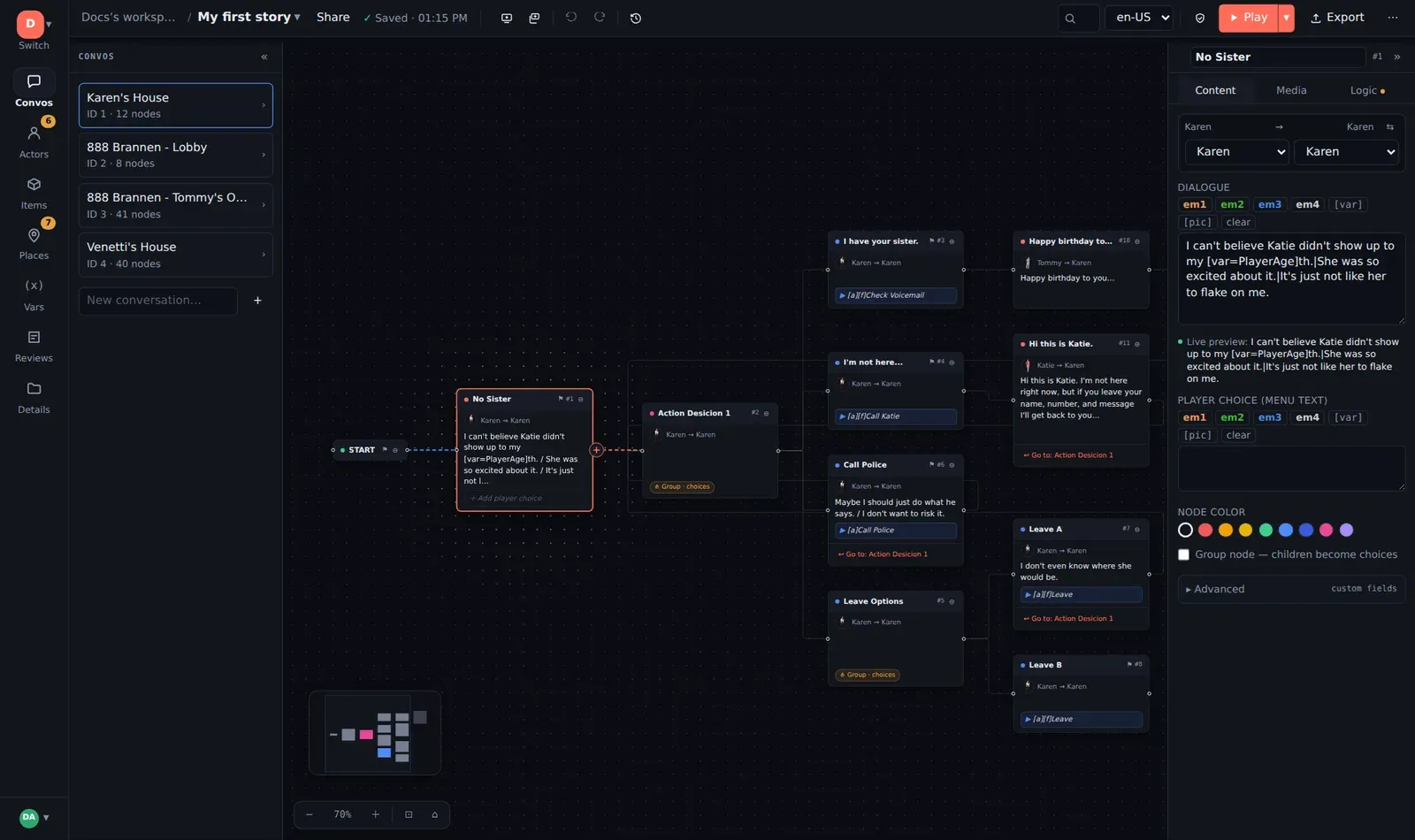Switch to the Logic tab

tap(1367, 90)
